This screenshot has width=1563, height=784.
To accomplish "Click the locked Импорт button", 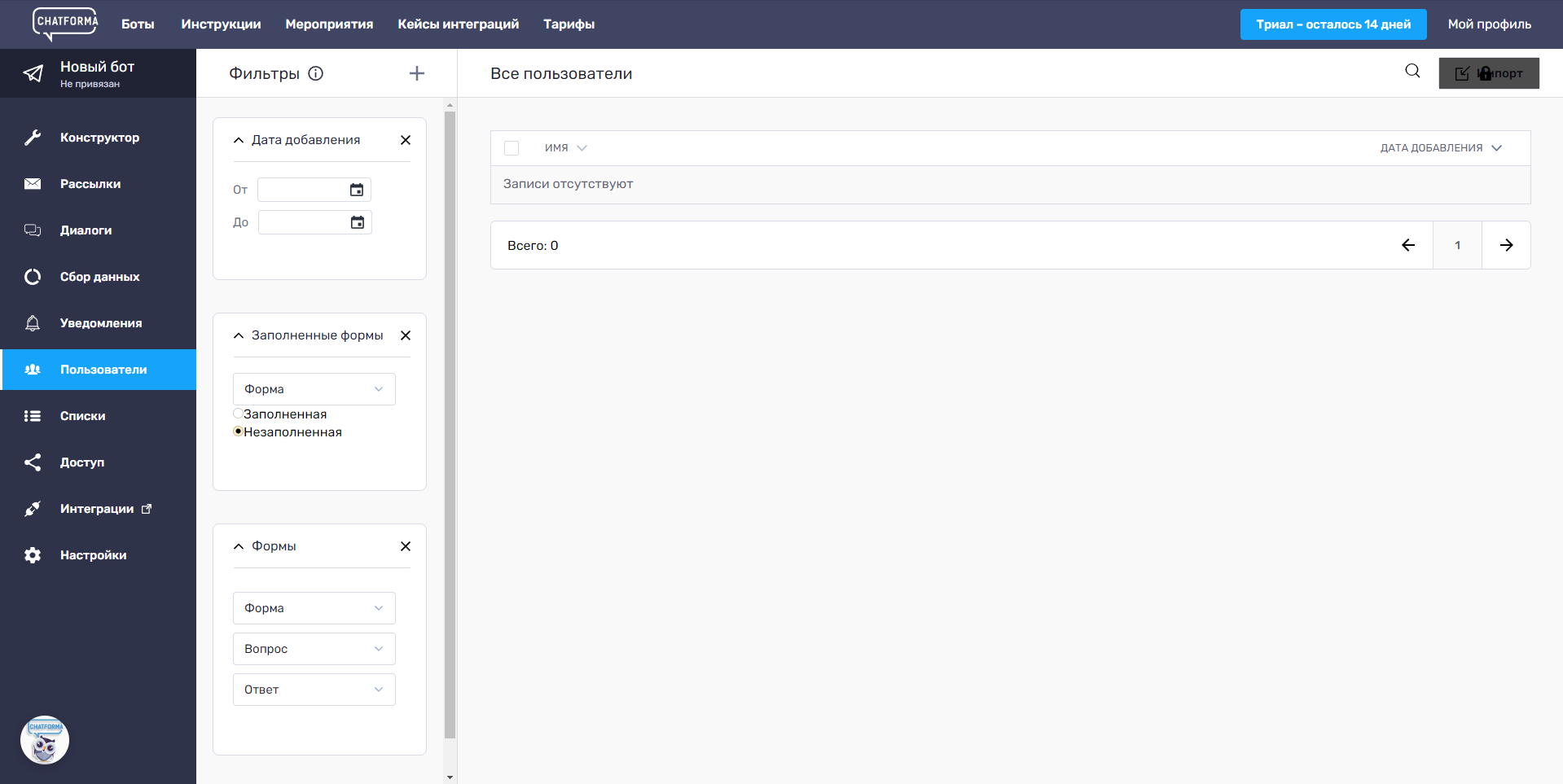I will coord(1489,73).
